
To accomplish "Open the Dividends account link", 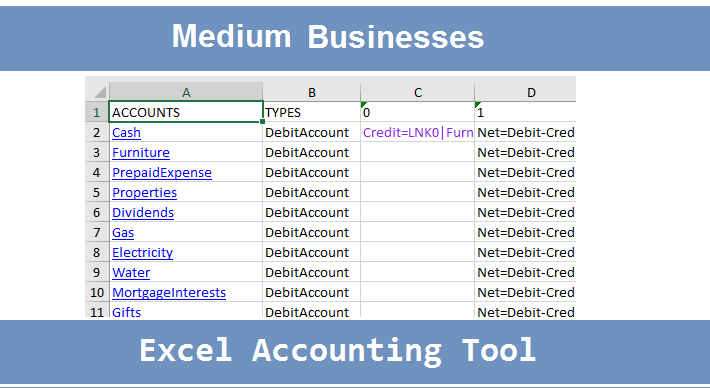I will (x=143, y=212).
